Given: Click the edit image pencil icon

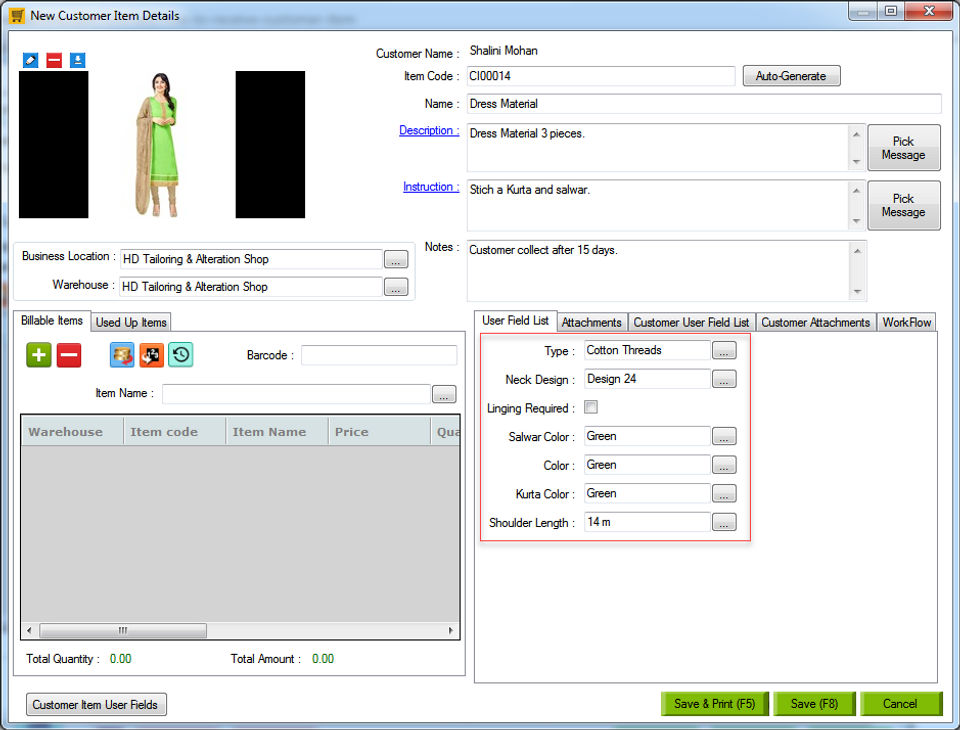Looking at the screenshot, I should point(30,60).
